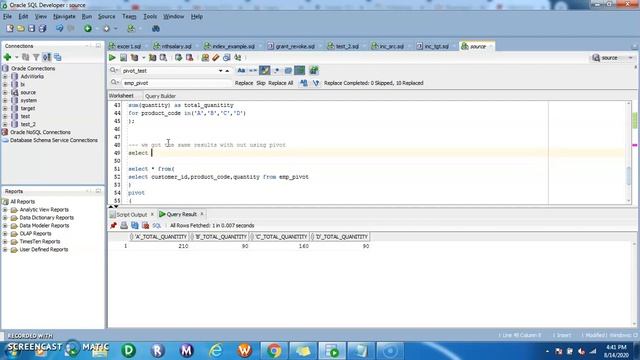Click the 'C'_TOTAL_QUANTITY column header

point(279,237)
